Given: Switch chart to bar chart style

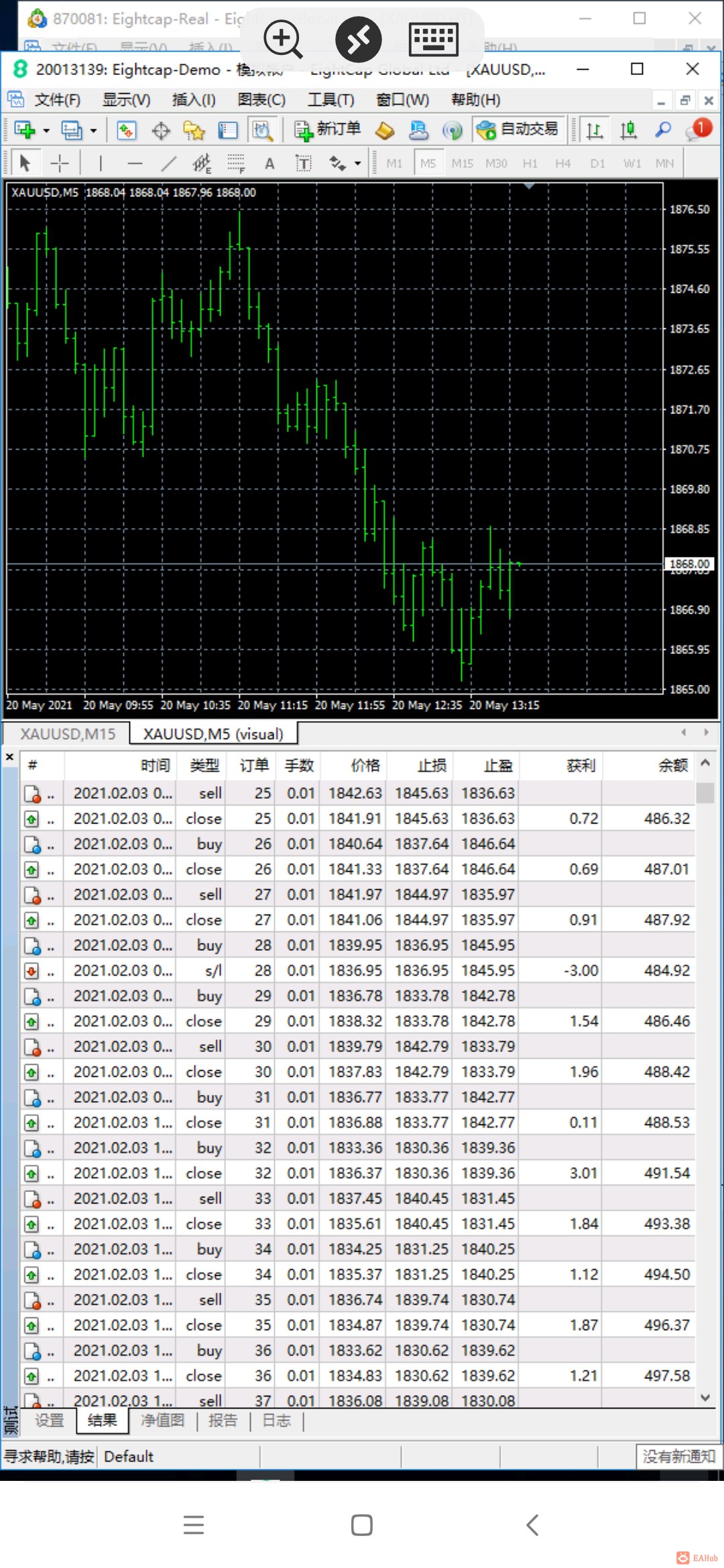Looking at the screenshot, I should (594, 130).
